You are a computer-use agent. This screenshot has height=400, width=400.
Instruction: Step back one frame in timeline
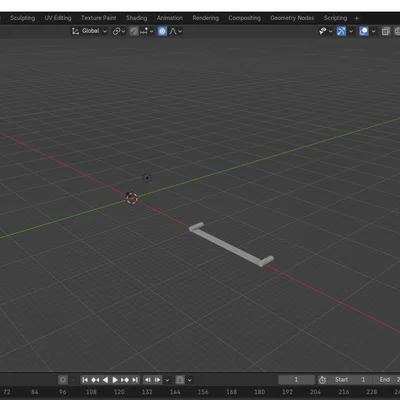click(x=147, y=380)
